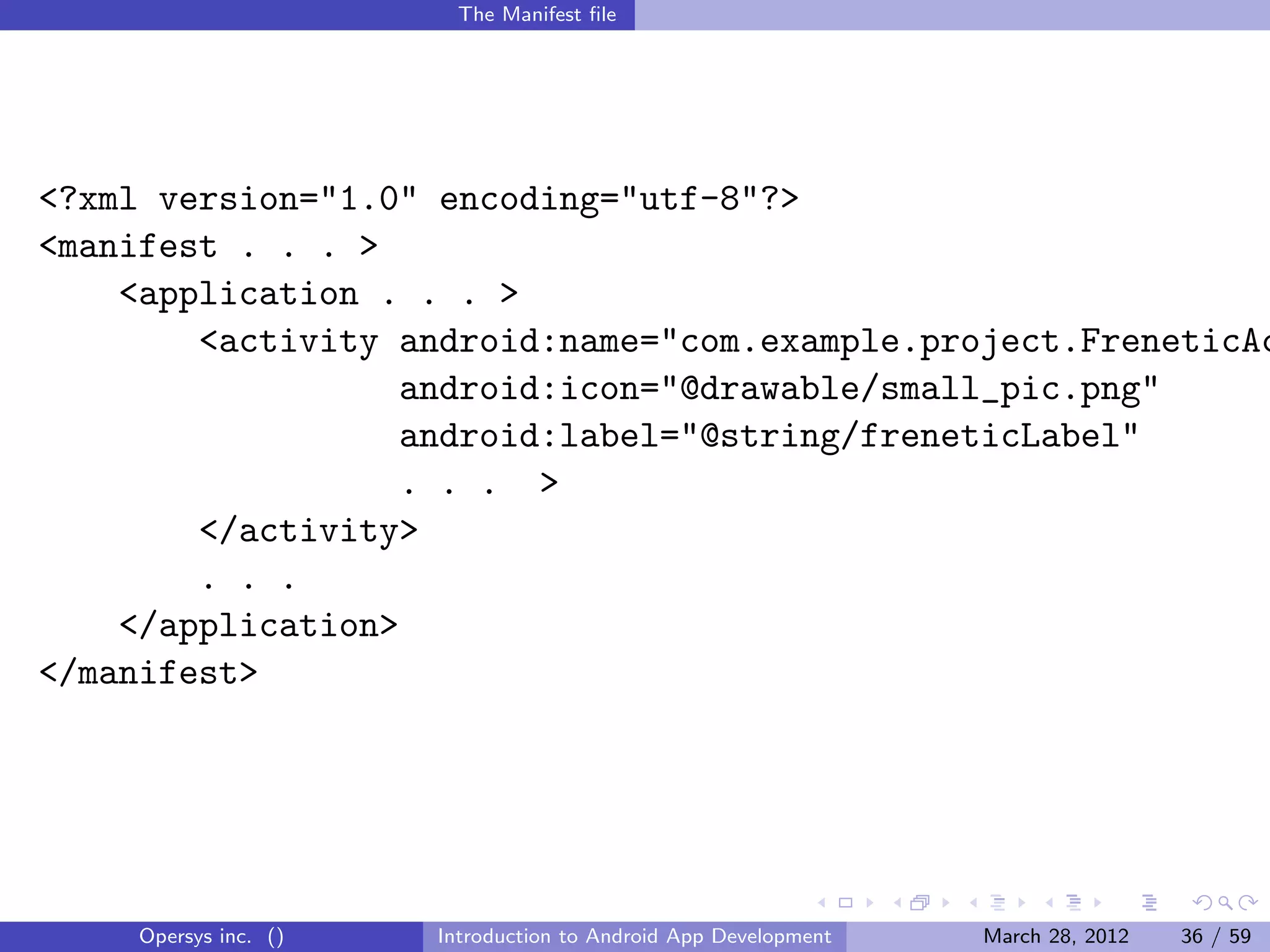The height and width of the screenshot is (952, 1270).
Task: Go to previous slide arrow in Beamer navigation
Action: coord(822,903)
